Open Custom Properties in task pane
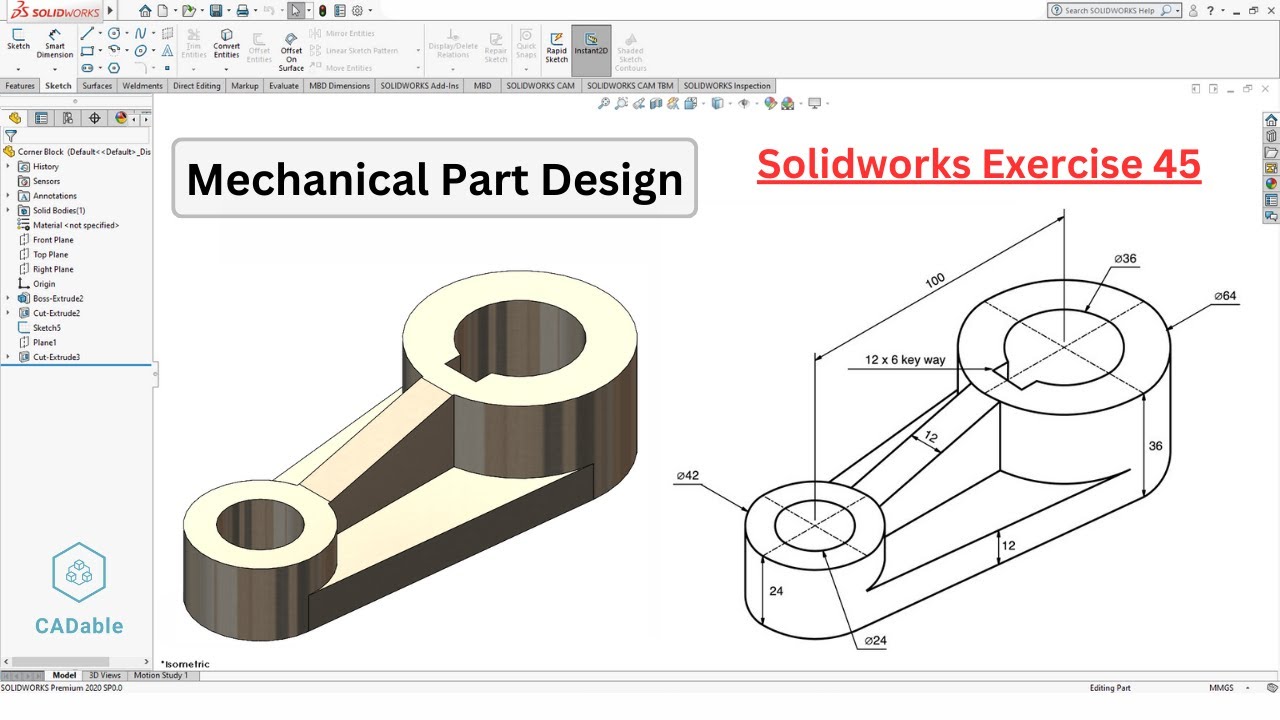Screen dimensions: 1280x720 (1271, 200)
